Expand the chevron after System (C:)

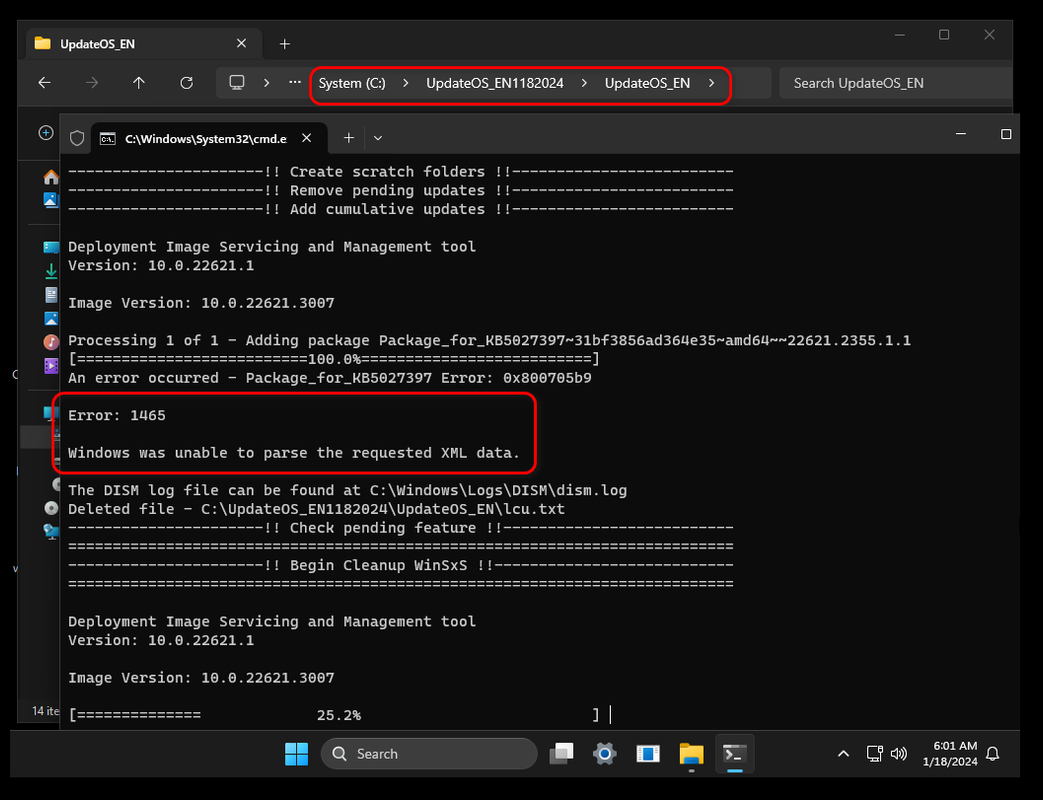406,83
